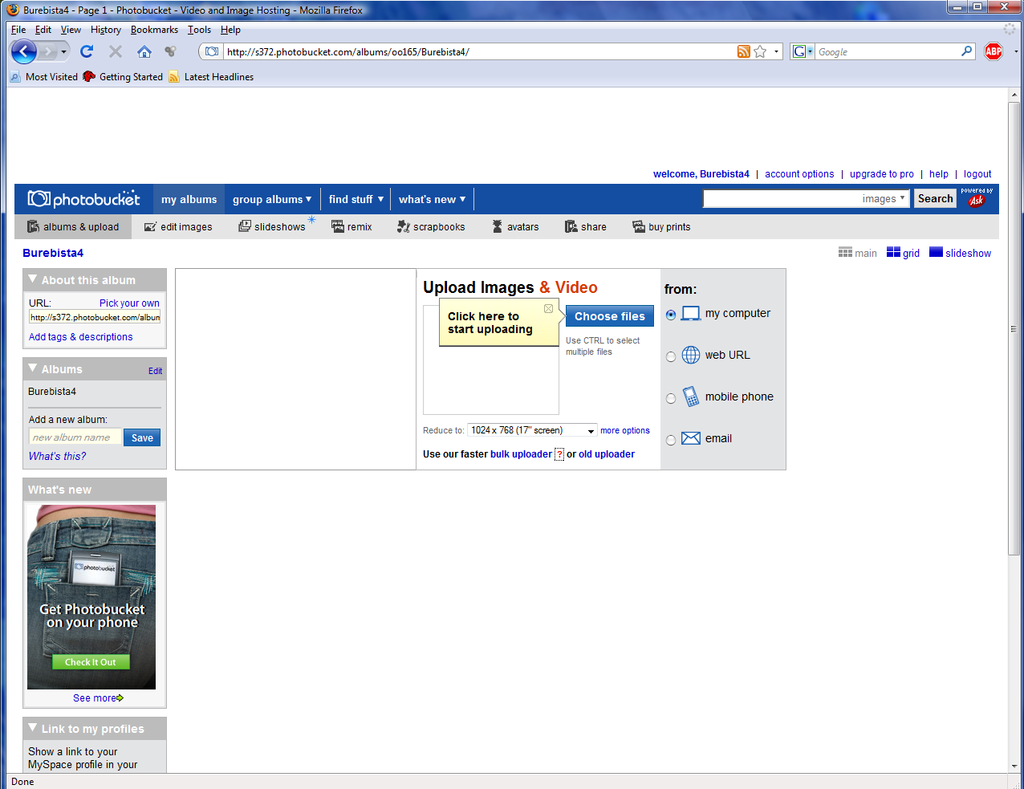Select 'web URL' upload source radio
This screenshot has width=1024, height=789.
pos(671,357)
